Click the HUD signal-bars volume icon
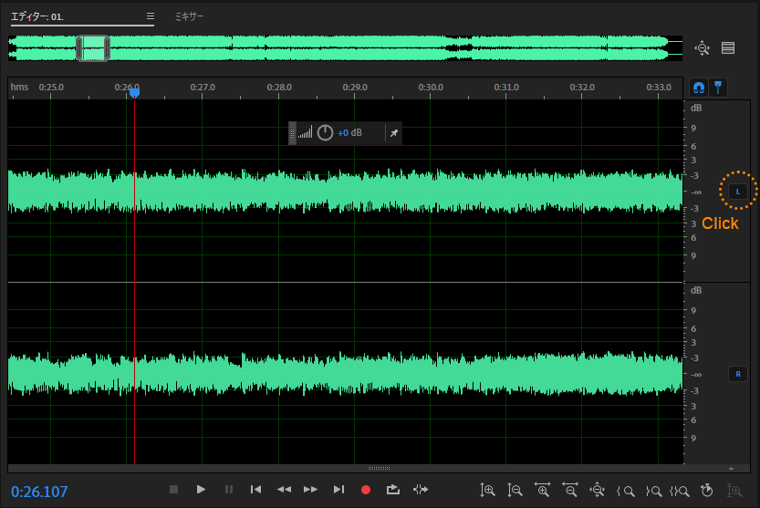Screen dimensions: 760x508 [305, 132]
